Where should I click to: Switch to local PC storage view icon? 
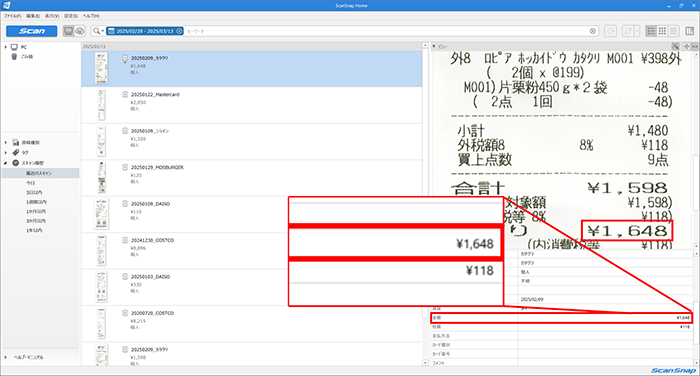tap(68, 31)
